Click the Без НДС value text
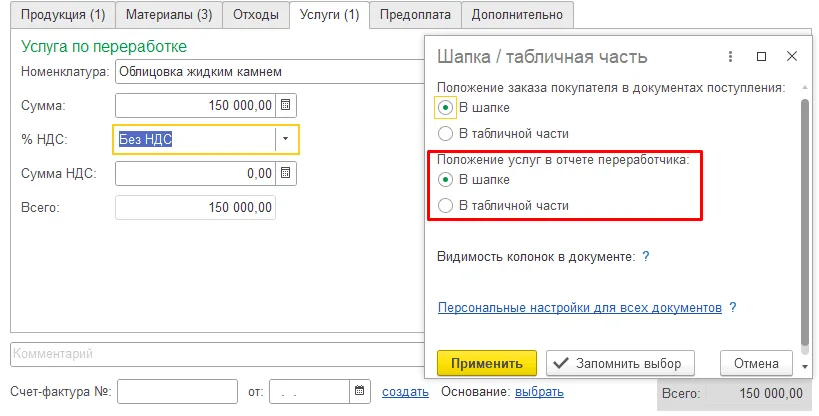The height and width of the screenshot is (416, 819). click(x=146, y=139)
